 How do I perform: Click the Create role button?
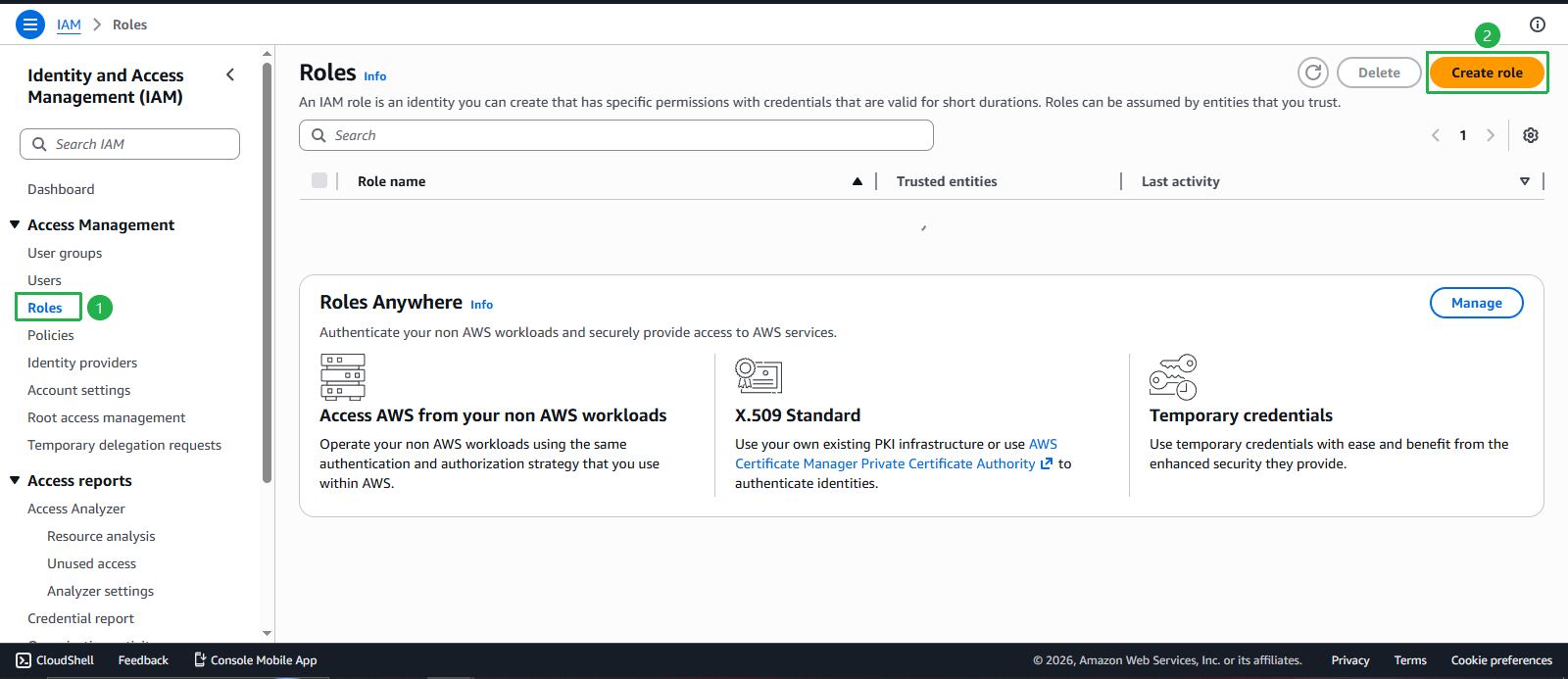click(1487, 73)
